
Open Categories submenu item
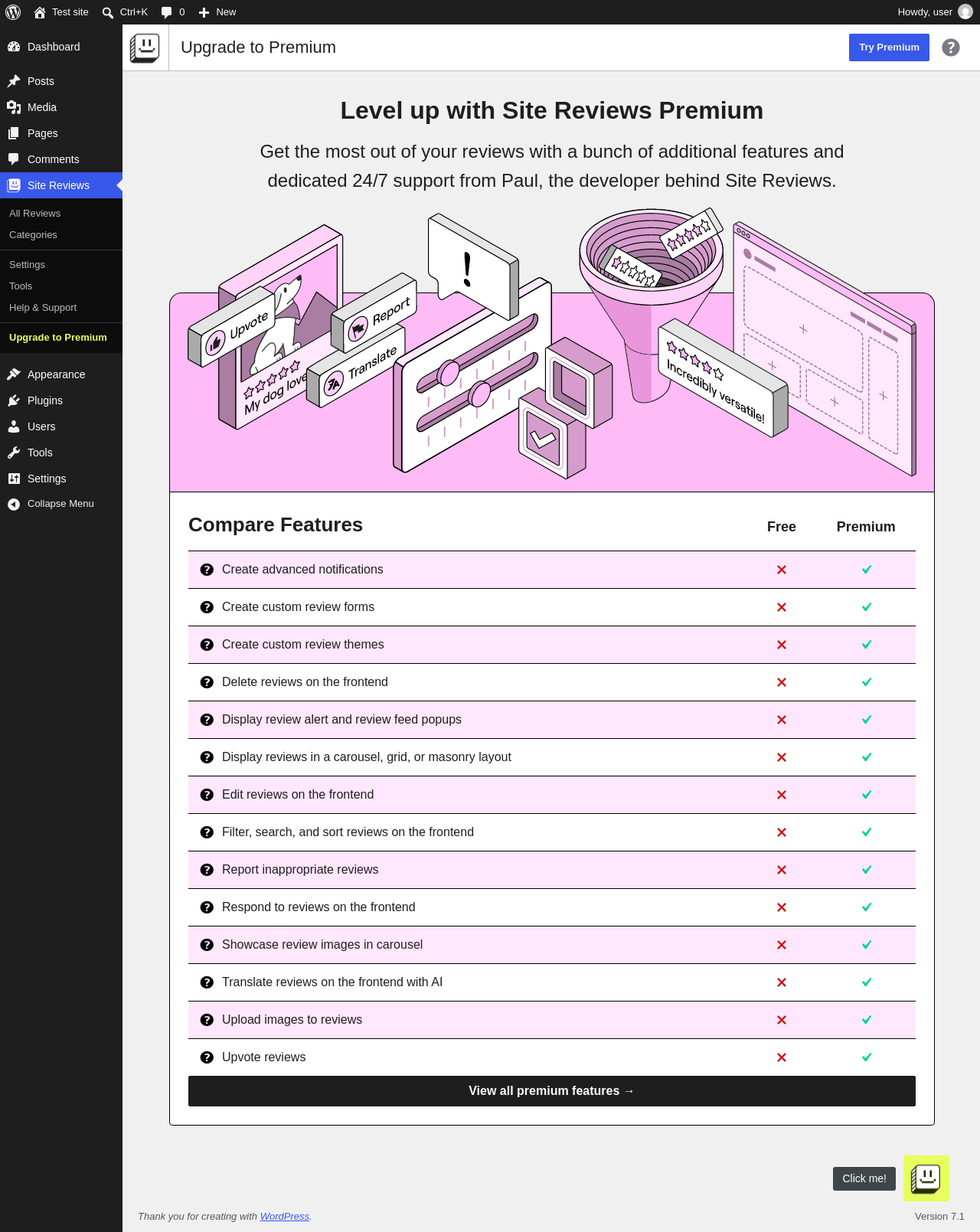point(61,235)
